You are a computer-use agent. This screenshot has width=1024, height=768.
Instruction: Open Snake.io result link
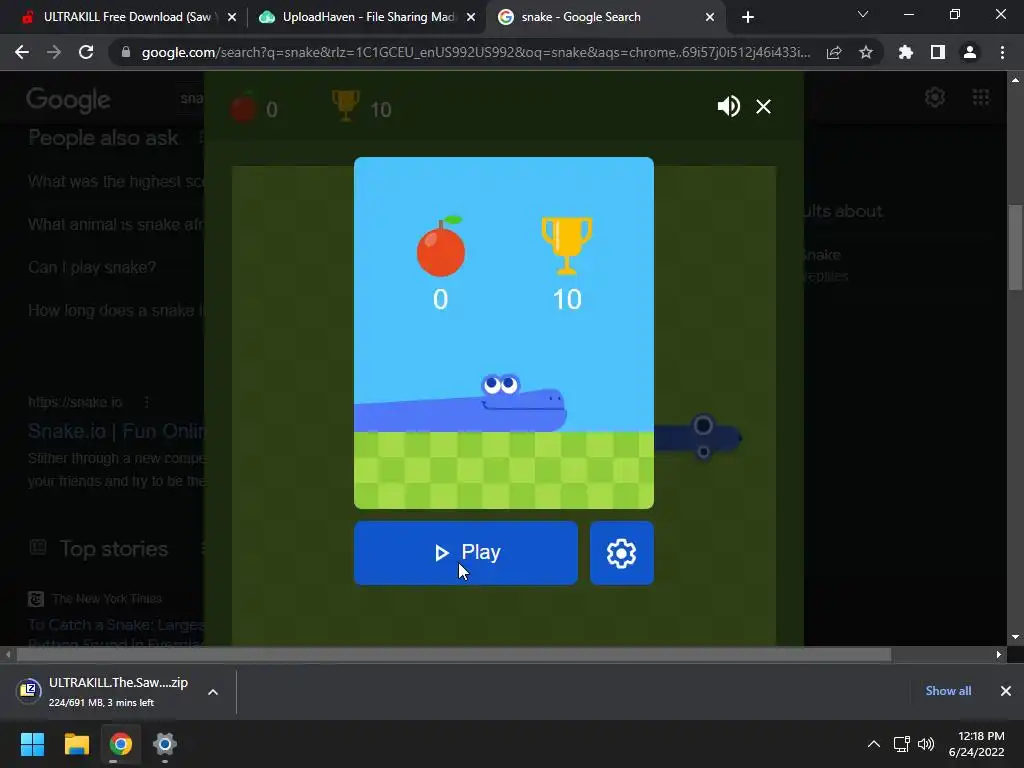click(116, 431)
